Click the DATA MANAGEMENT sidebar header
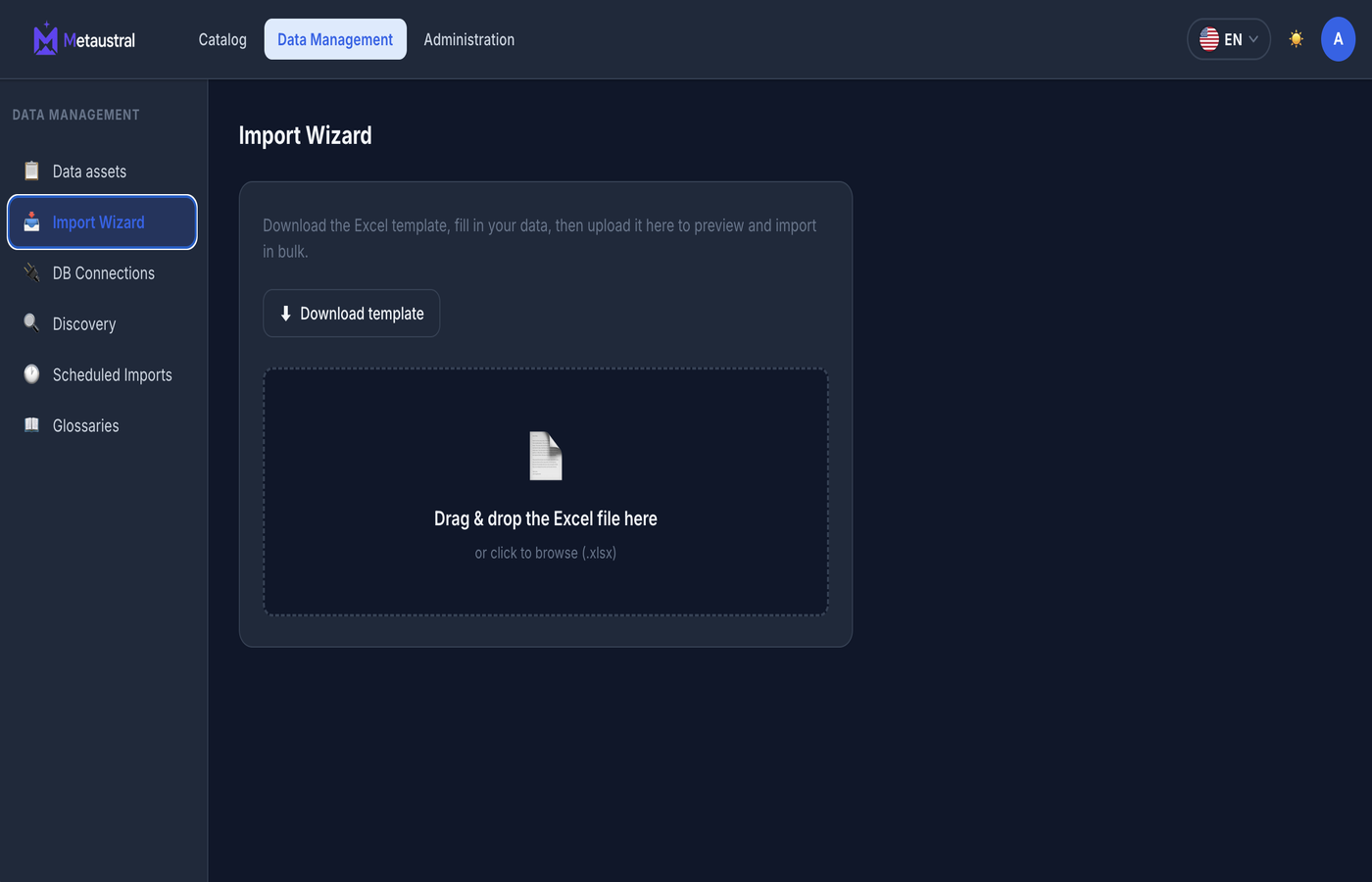Screen dimensions: 1372x882 tap(76, 115)
